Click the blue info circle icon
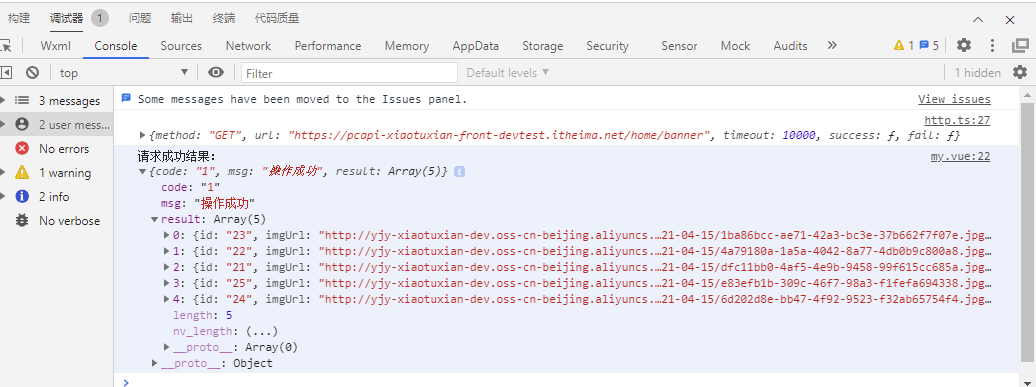1036x387 pixels. tap(22, 196)
